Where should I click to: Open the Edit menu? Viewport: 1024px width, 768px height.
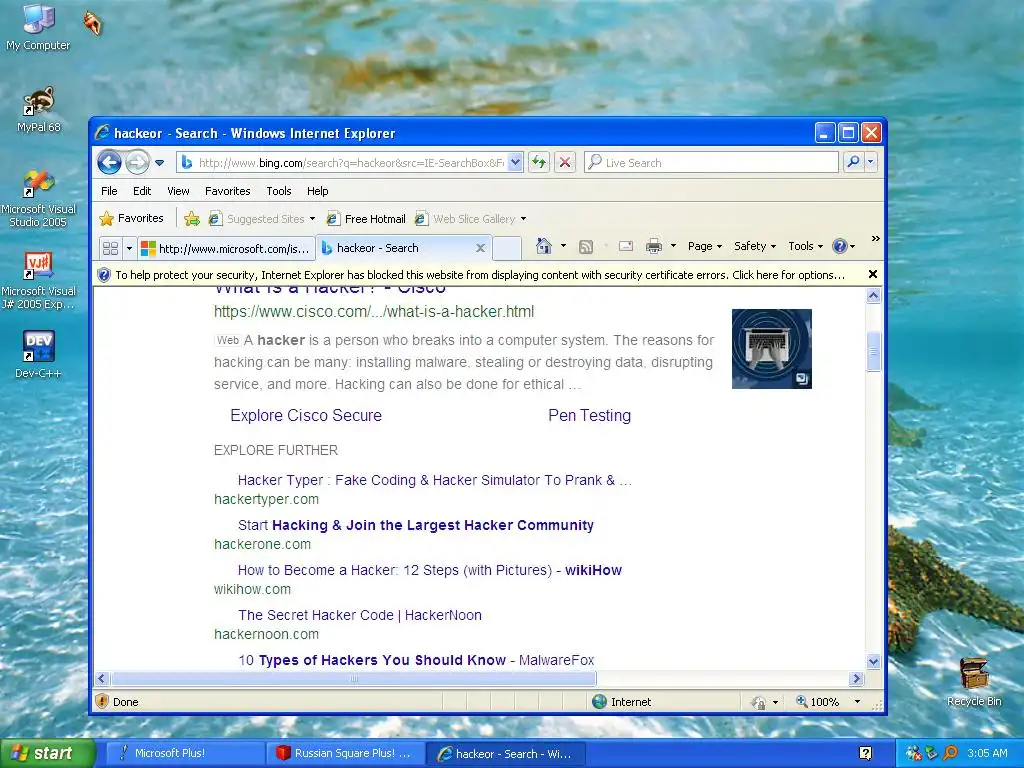(142, 191)
